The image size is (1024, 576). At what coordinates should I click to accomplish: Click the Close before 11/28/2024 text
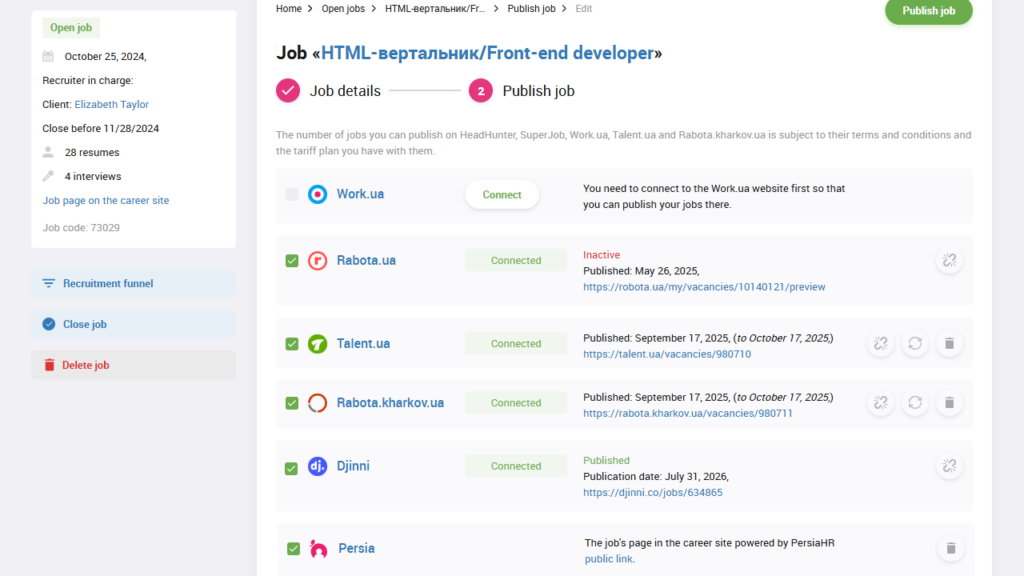pyautogui.click(x=101, y=129)
